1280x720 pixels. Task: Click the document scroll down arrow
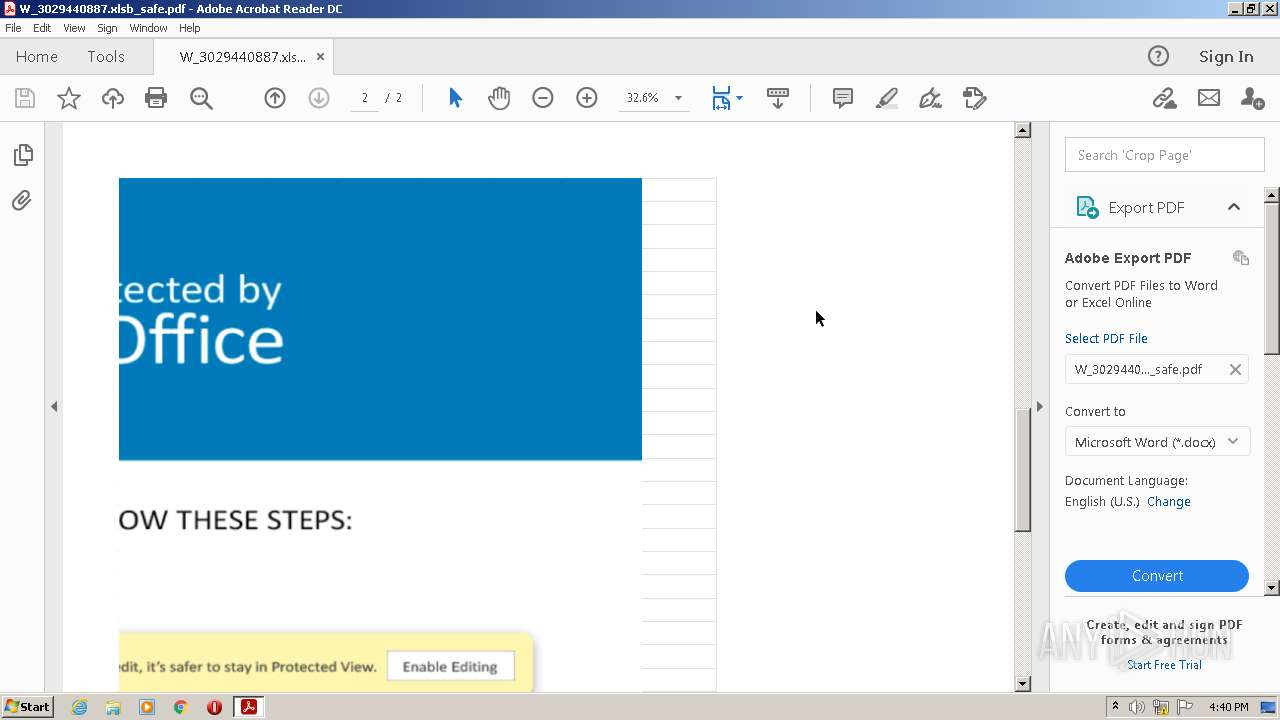click(1022, 684)
